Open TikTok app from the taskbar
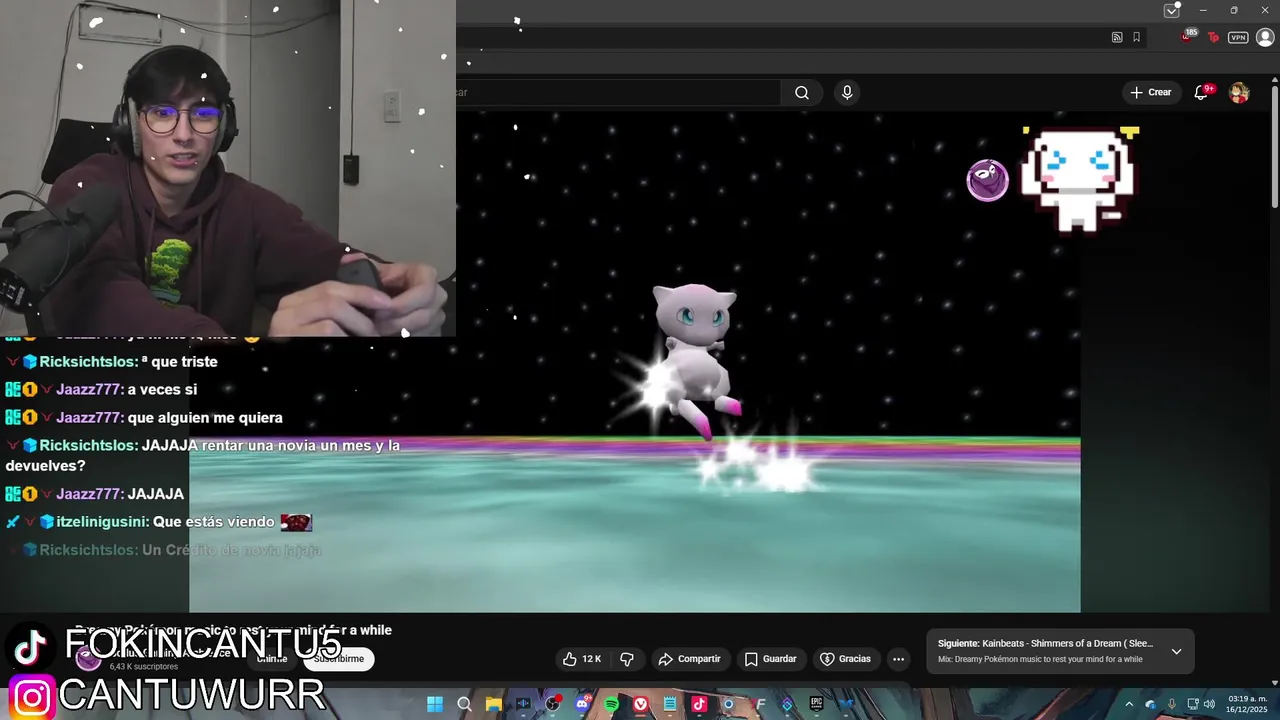 point(699,704)
